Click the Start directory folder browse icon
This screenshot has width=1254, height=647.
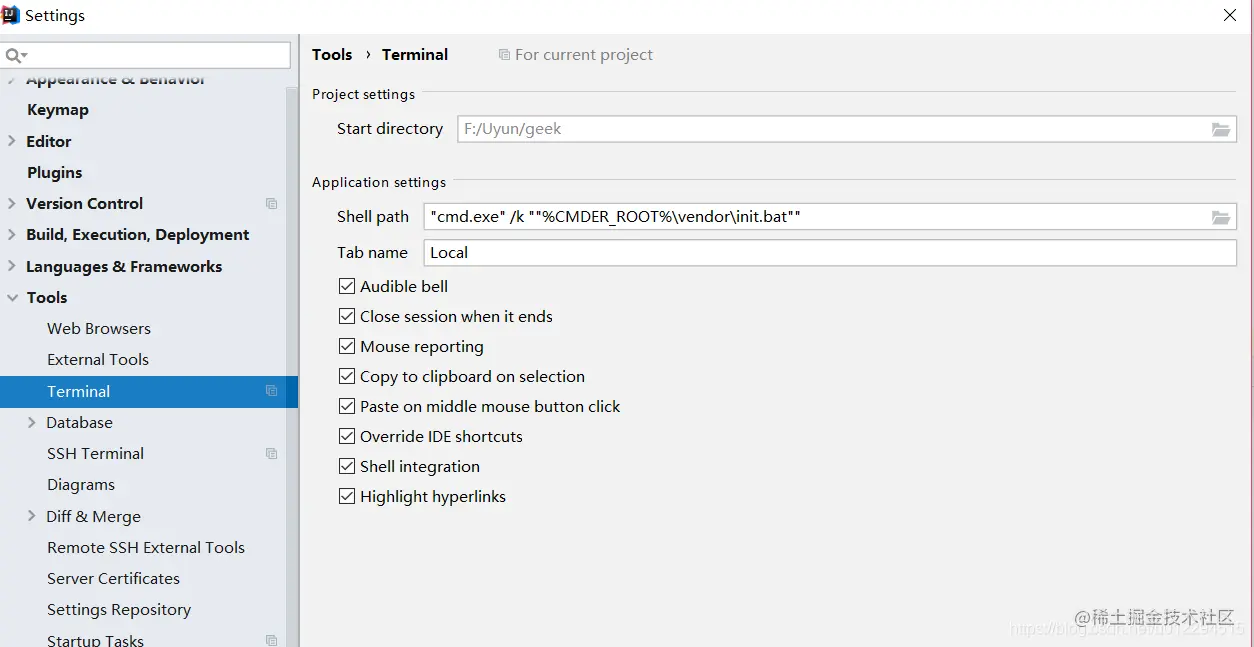1220,129
